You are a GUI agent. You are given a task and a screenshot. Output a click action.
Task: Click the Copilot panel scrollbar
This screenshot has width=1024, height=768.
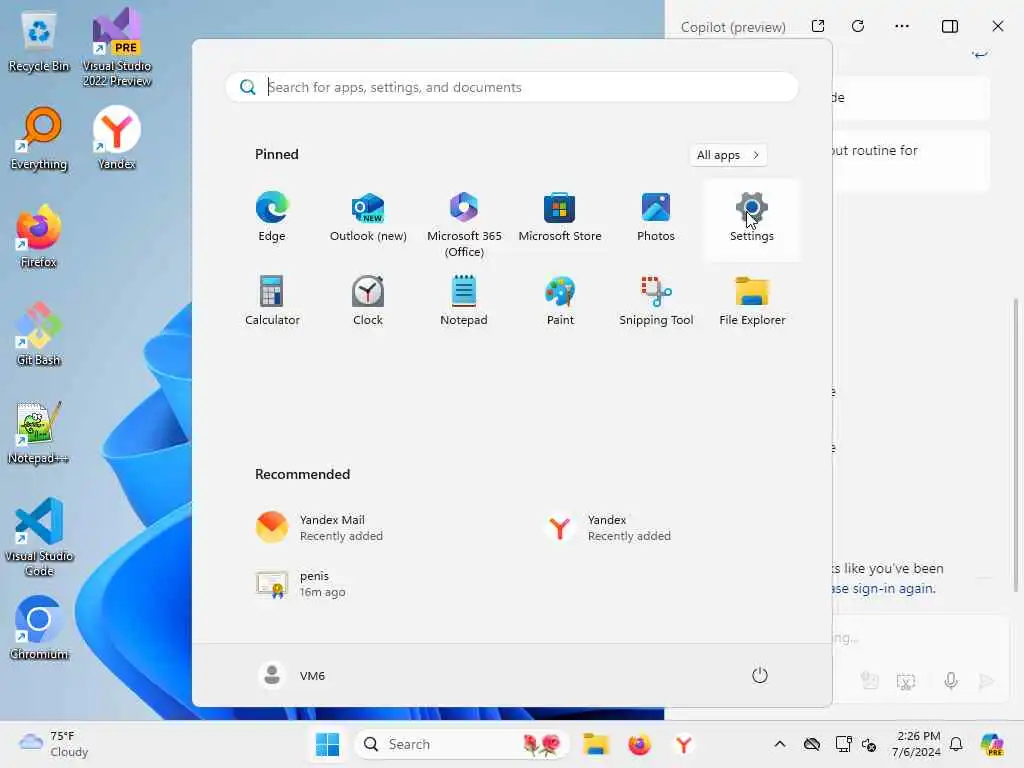click(x=1016, y=444)
